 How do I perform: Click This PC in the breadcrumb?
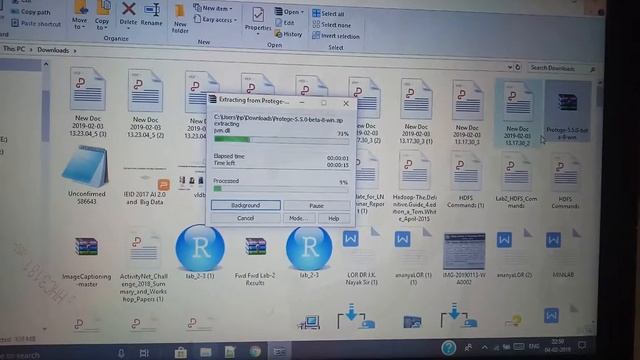(x=14, y=49)
